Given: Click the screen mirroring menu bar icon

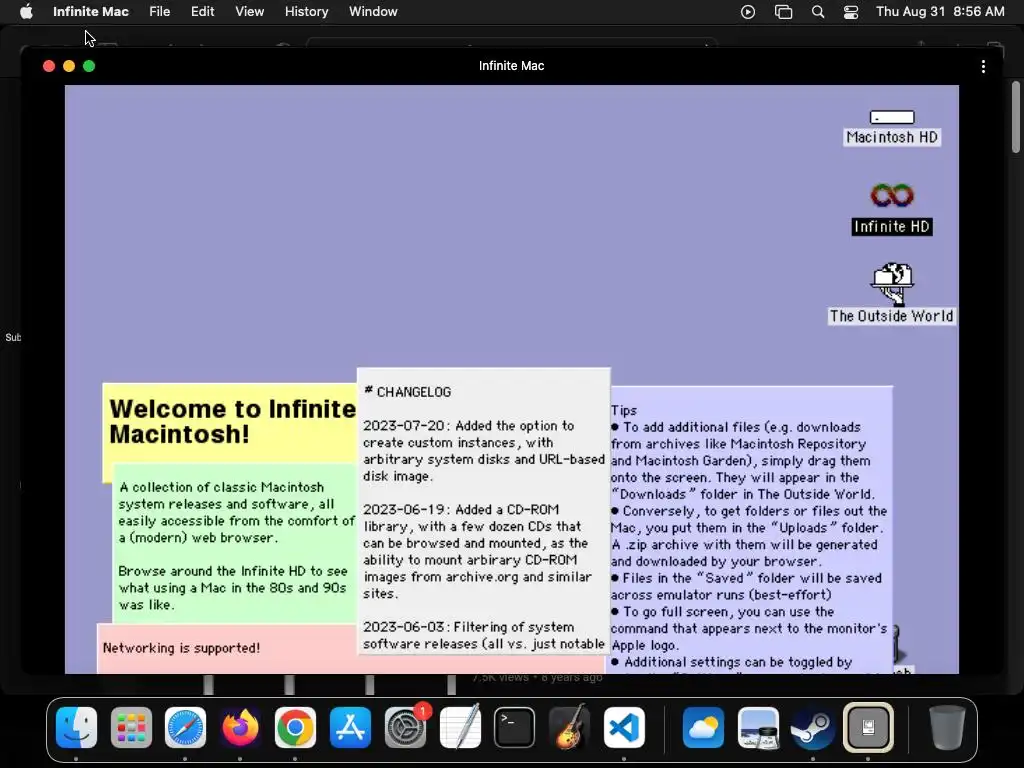Looking at the screenshot, I should (783, 12).
